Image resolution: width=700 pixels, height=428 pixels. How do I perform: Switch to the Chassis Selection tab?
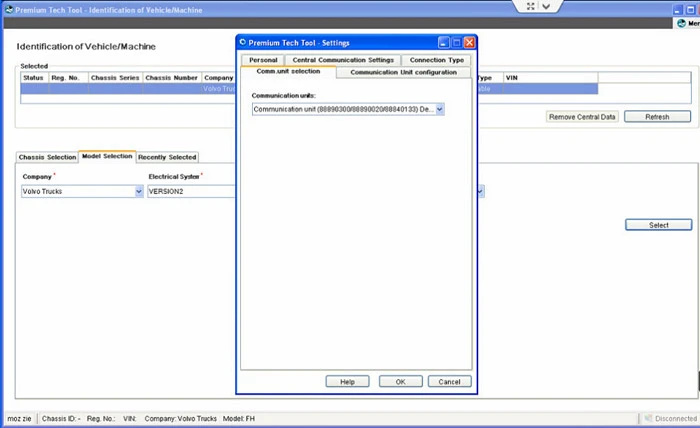tap(47, 157)
